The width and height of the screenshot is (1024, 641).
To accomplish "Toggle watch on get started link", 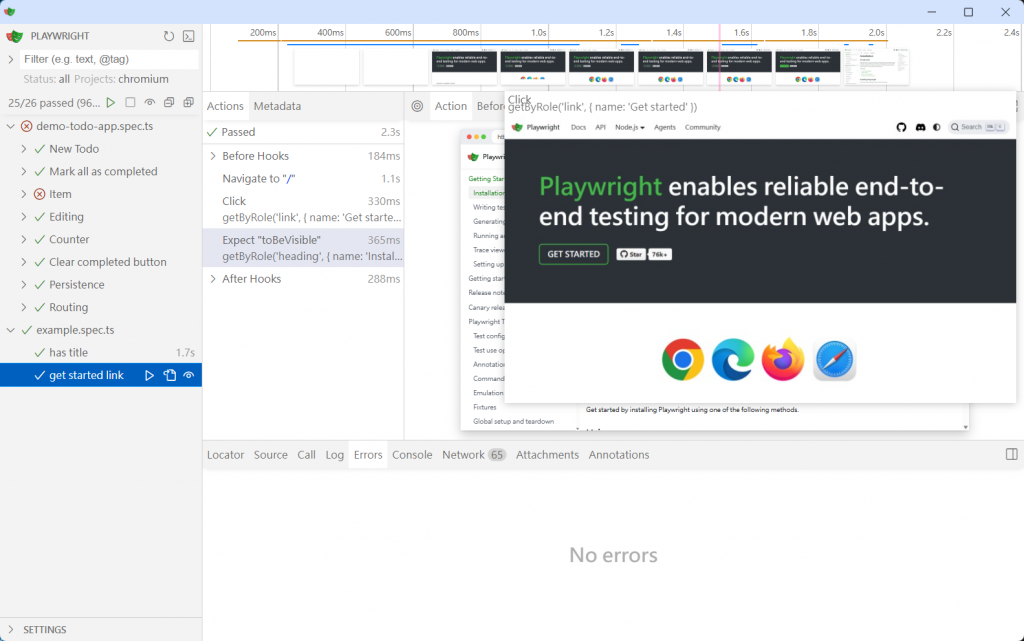I will pos(189,375).
